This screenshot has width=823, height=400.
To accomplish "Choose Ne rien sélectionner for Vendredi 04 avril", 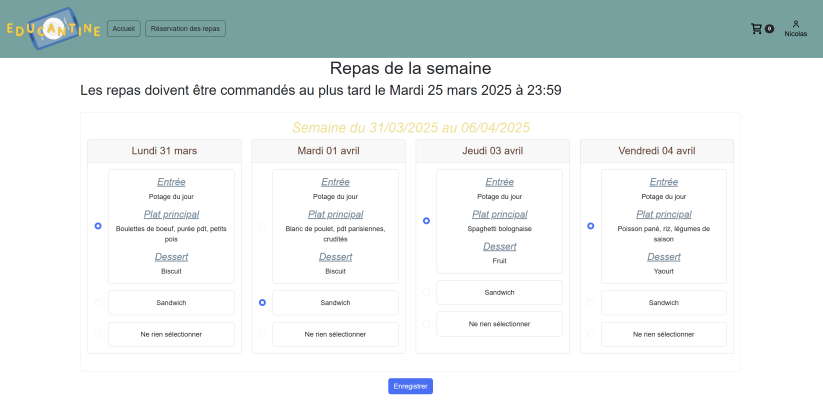I will pos(590,334).
